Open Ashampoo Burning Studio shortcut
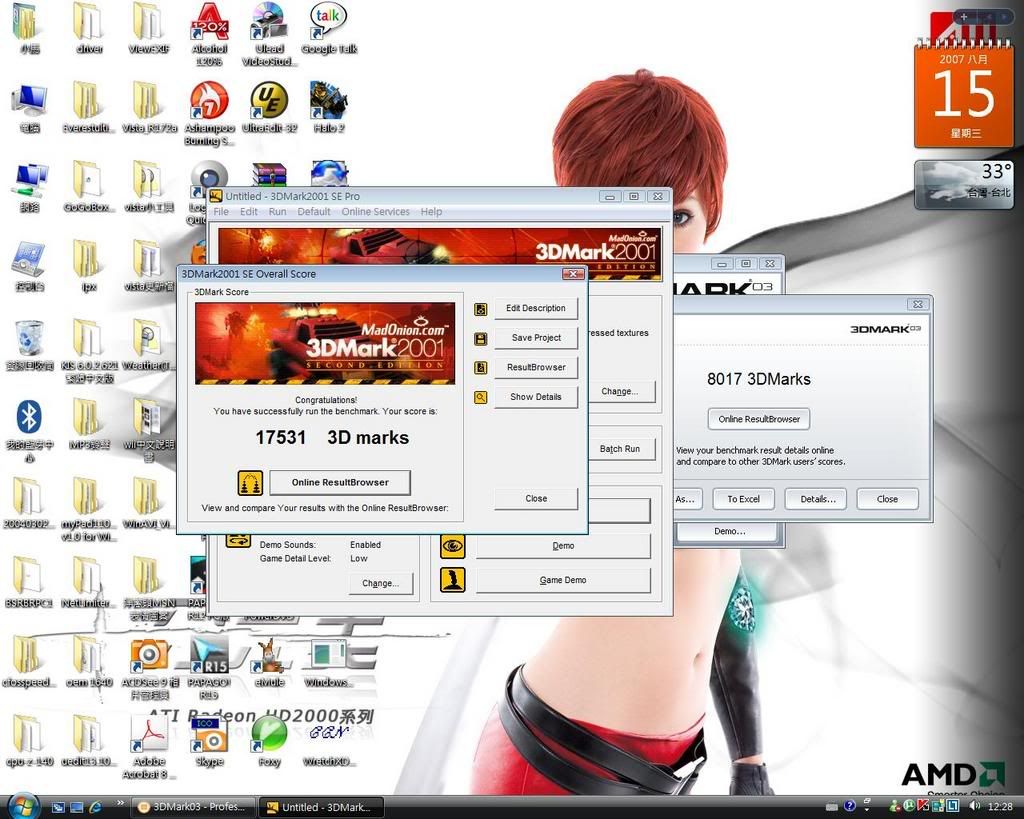The width and height of the screenshot is (1024, 819). coord(210,113)
